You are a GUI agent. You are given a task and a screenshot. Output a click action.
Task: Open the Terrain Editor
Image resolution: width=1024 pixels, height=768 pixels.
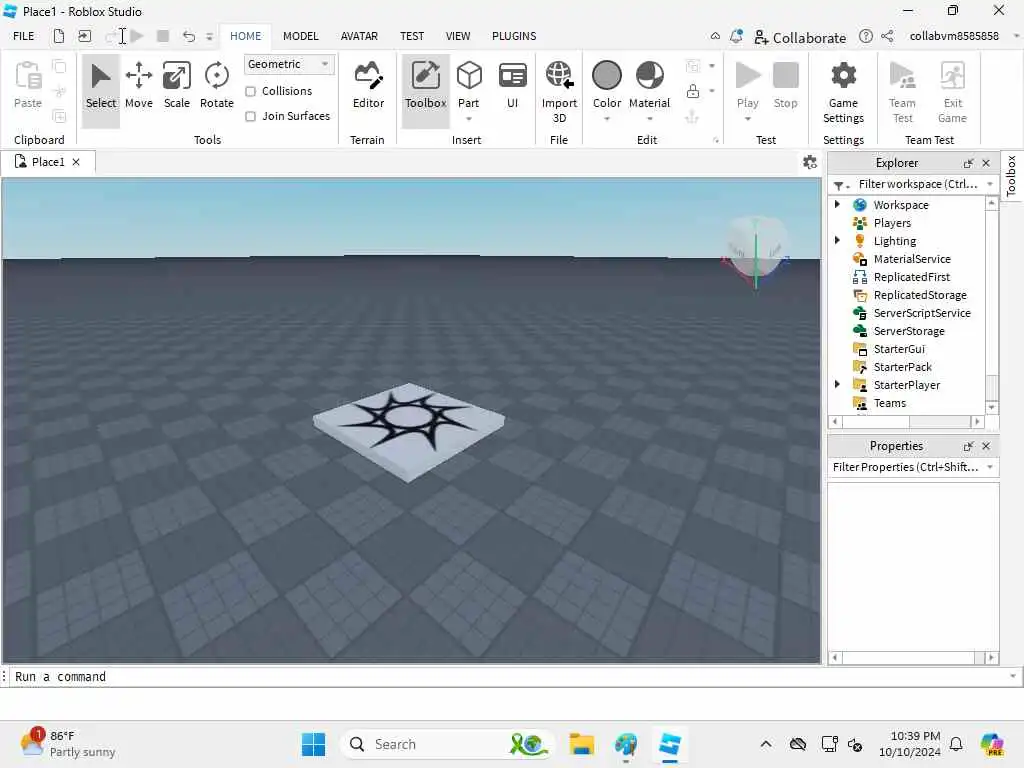click(368, 86)
